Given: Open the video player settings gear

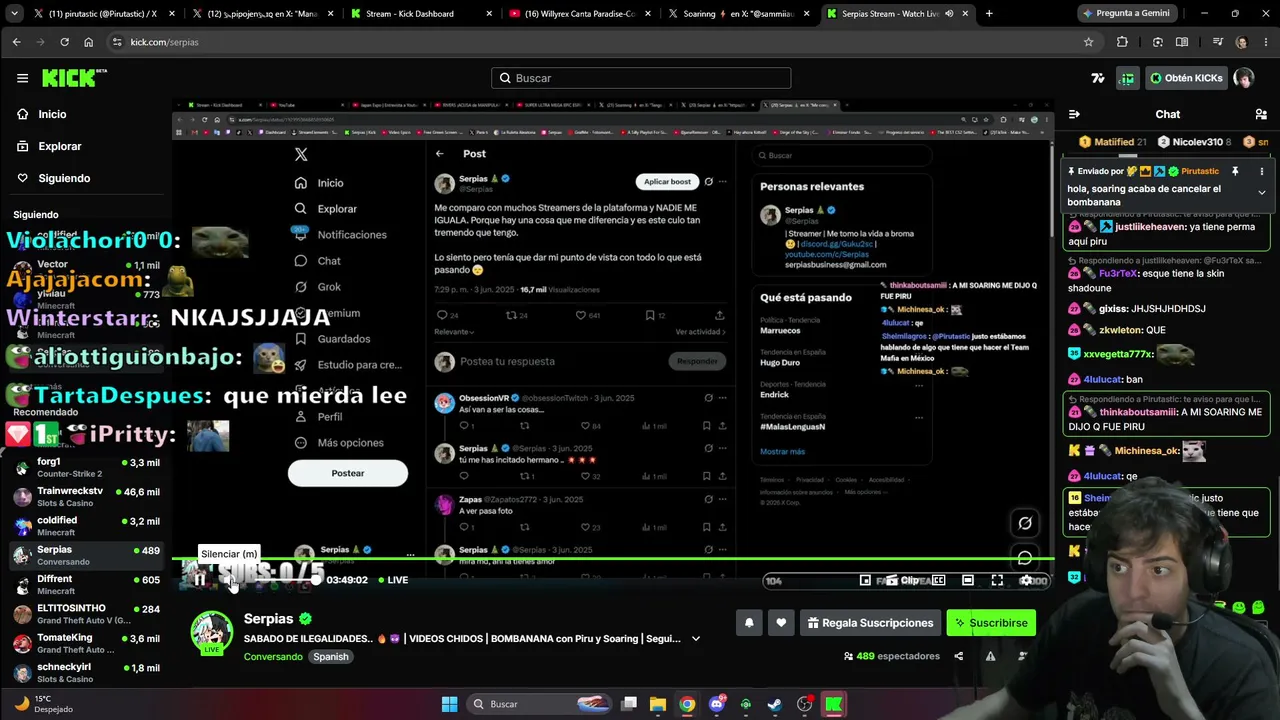Looking at the screenshot, I should pos(1026,580).
